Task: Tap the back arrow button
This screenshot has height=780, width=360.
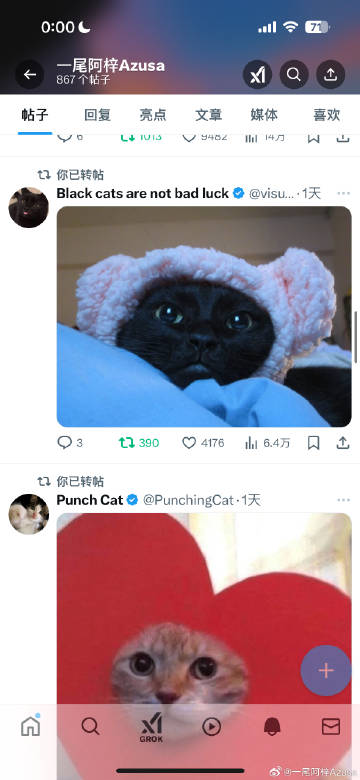Action: (x=30, y=75)
